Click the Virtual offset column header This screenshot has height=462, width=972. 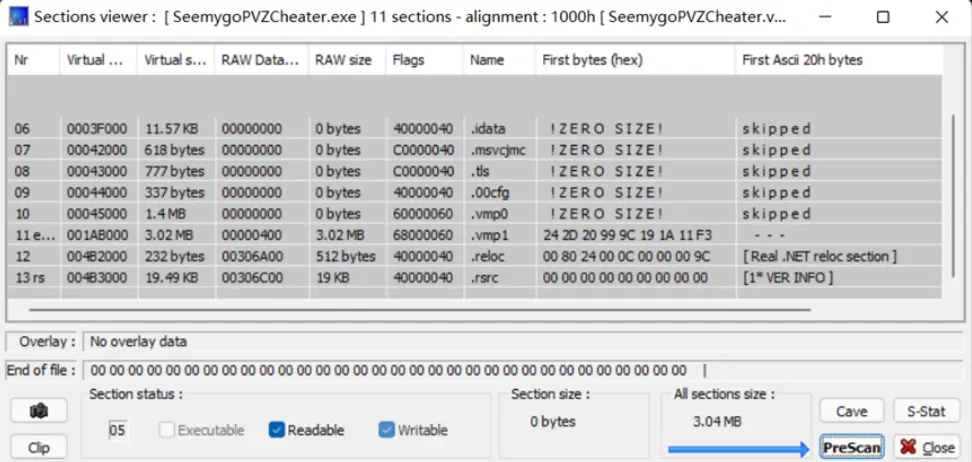99,60
